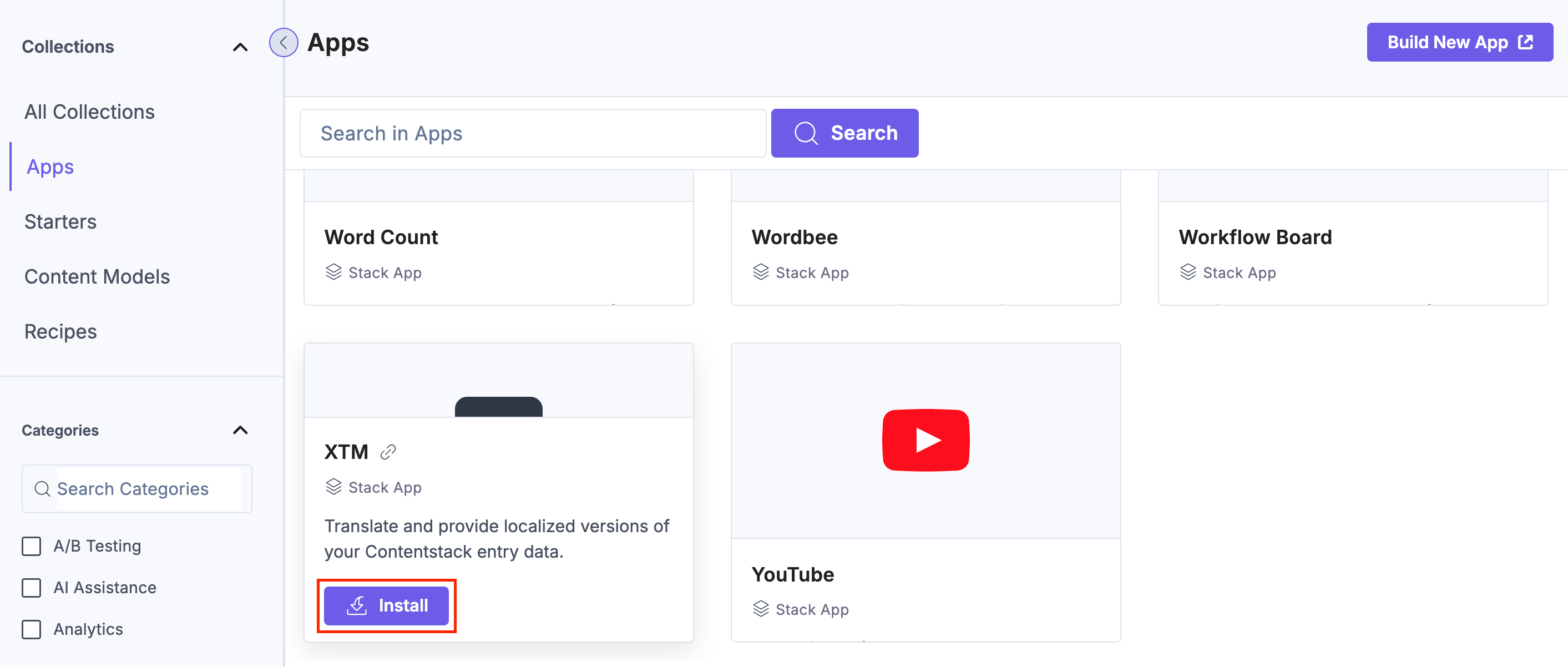The height and width of the screenshot is (667, 1568).
Task: Open the Starters collection
Action: (x=60, y=221)
